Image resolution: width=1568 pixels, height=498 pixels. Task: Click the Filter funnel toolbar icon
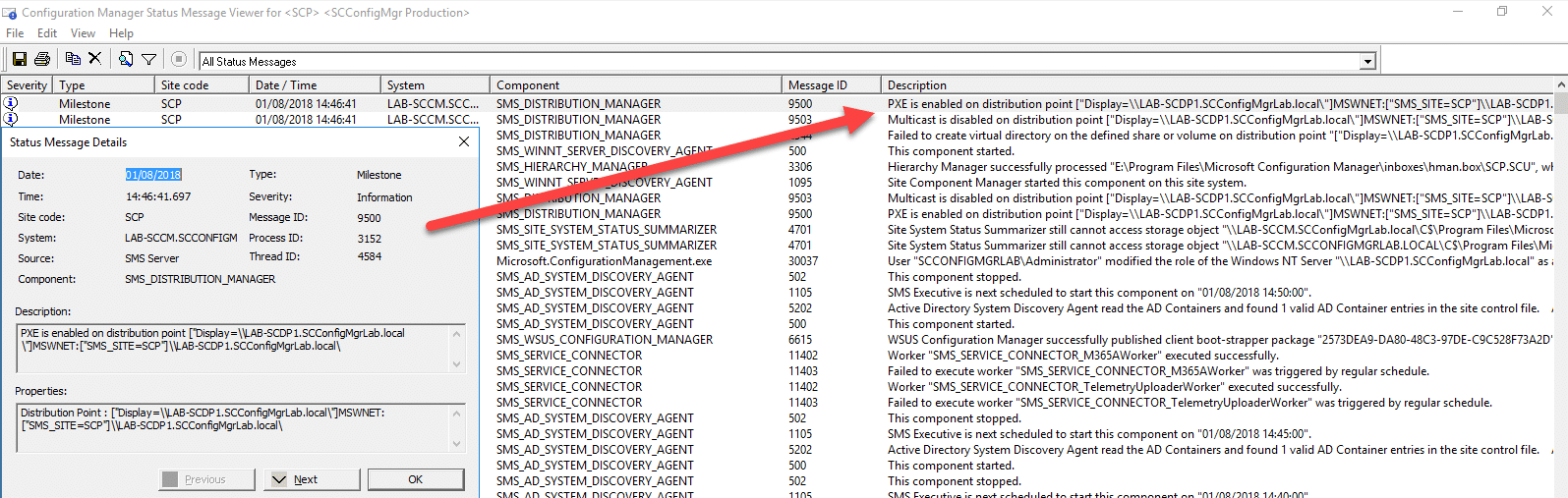point(148,60)
